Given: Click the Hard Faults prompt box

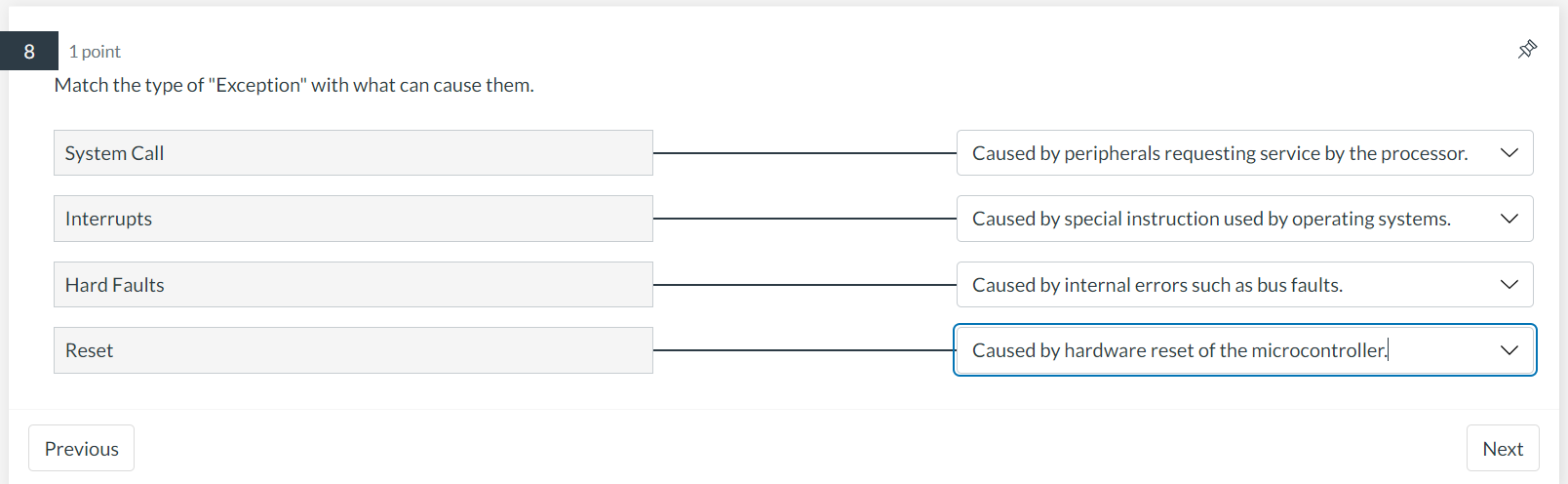Looking at the screenshot, I should click(353, 285).
